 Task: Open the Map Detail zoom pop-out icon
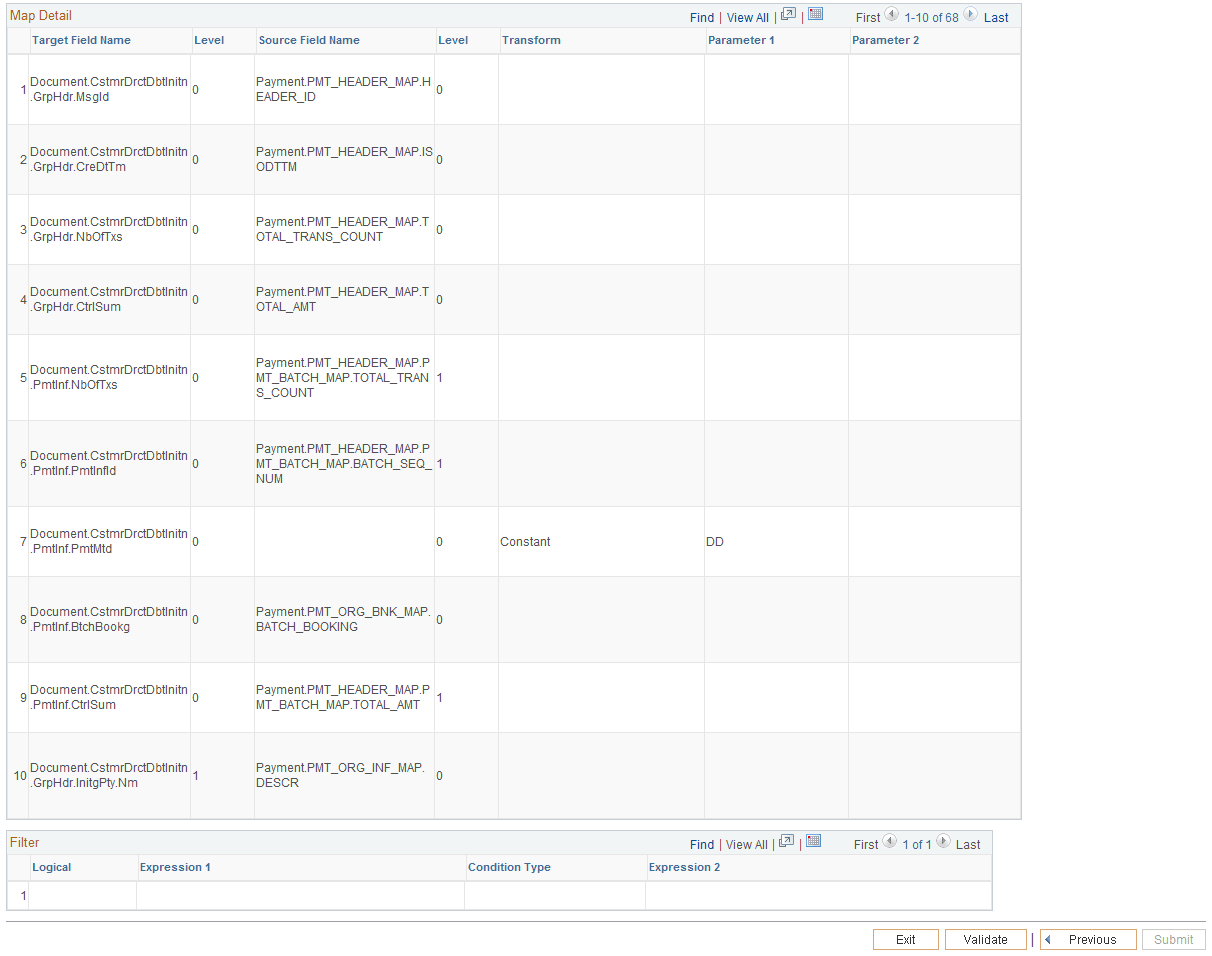tap(787, 16)
